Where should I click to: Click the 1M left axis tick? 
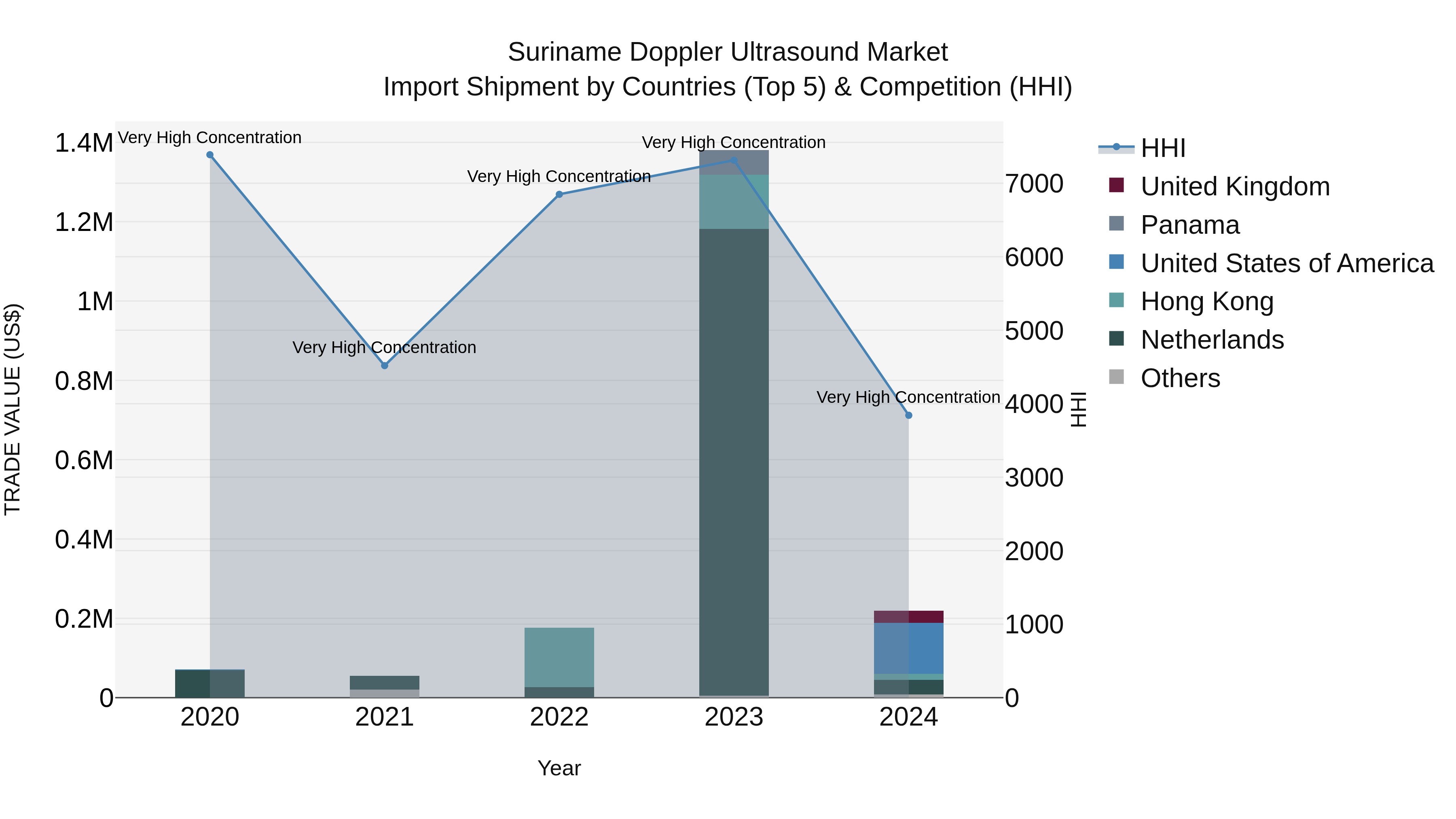95,302
